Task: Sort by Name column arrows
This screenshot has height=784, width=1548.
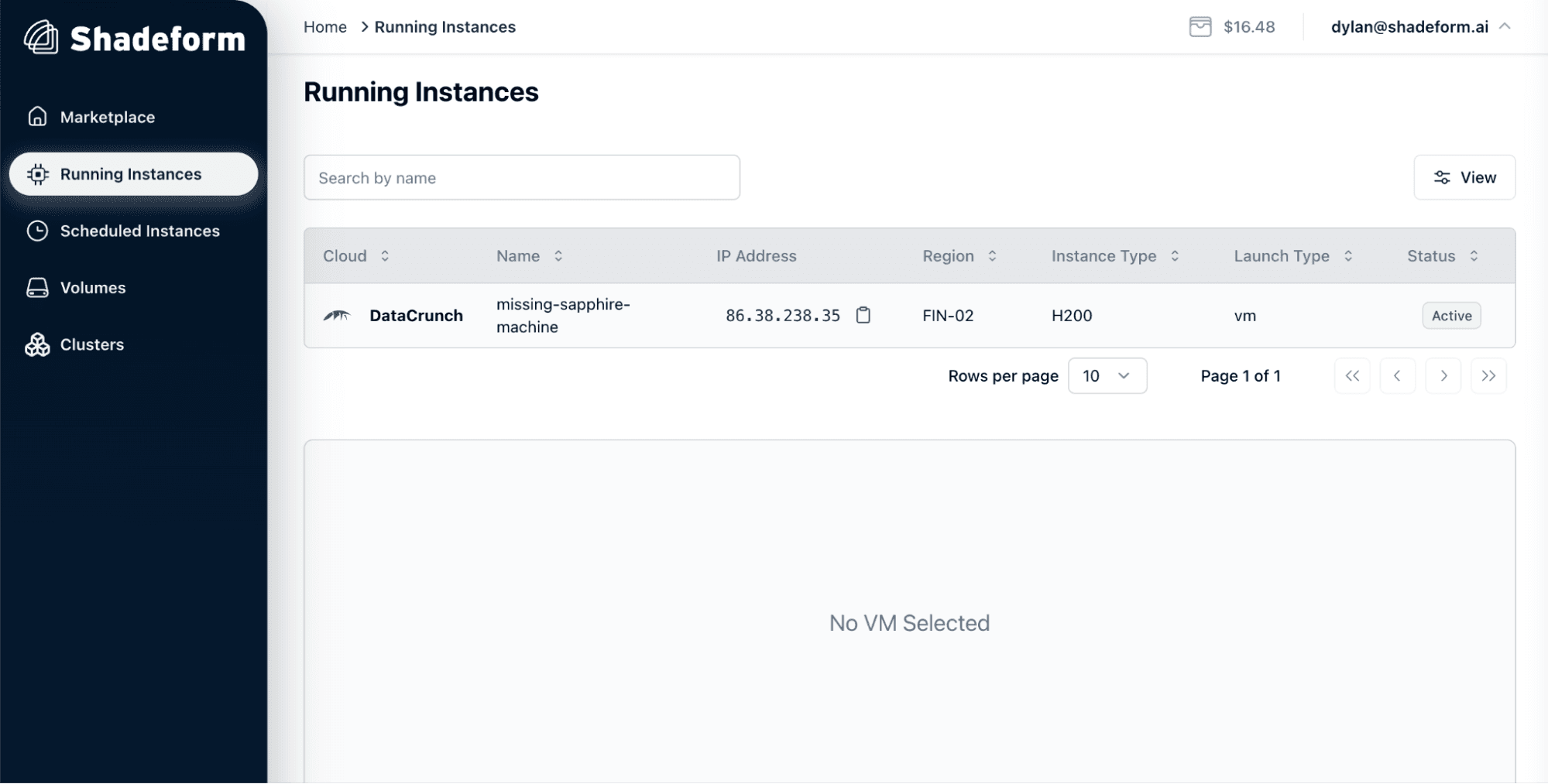Action: 558,256
